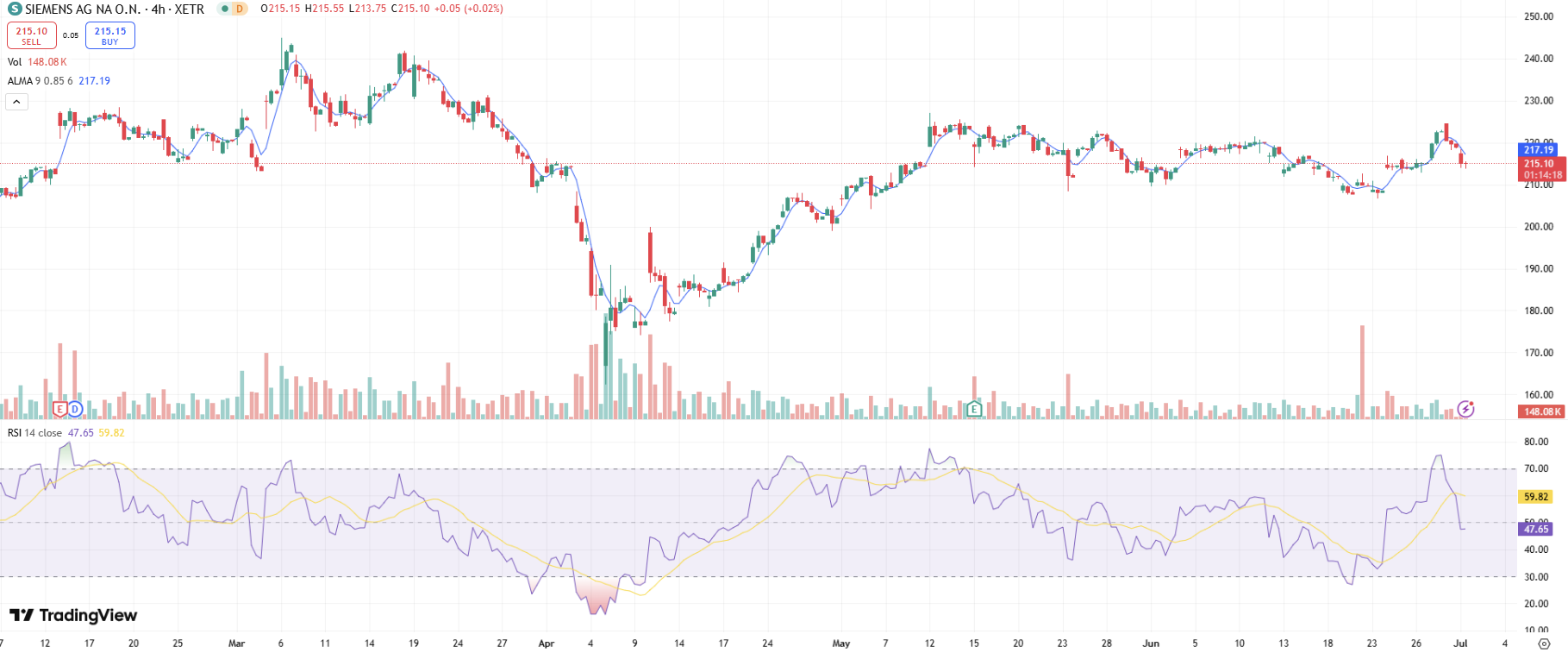Click the Jun label on the time axis
Screen dimensions: 1568x653
[x=1151, y=644]
